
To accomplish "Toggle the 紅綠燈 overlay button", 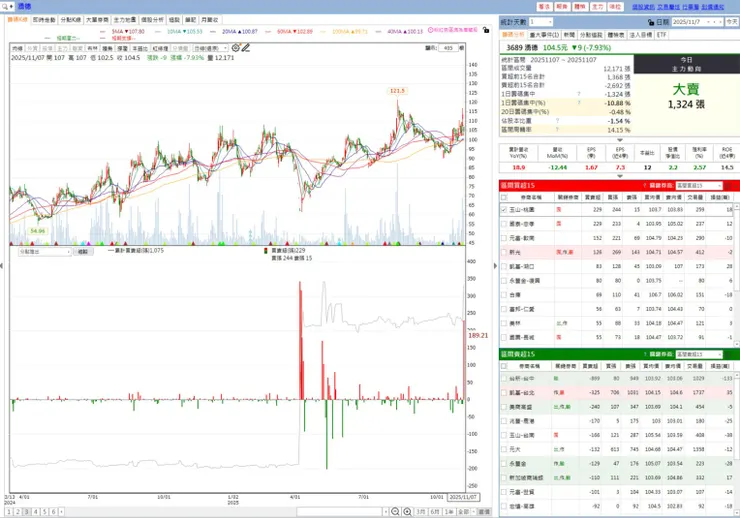I will tap(160, 48).
